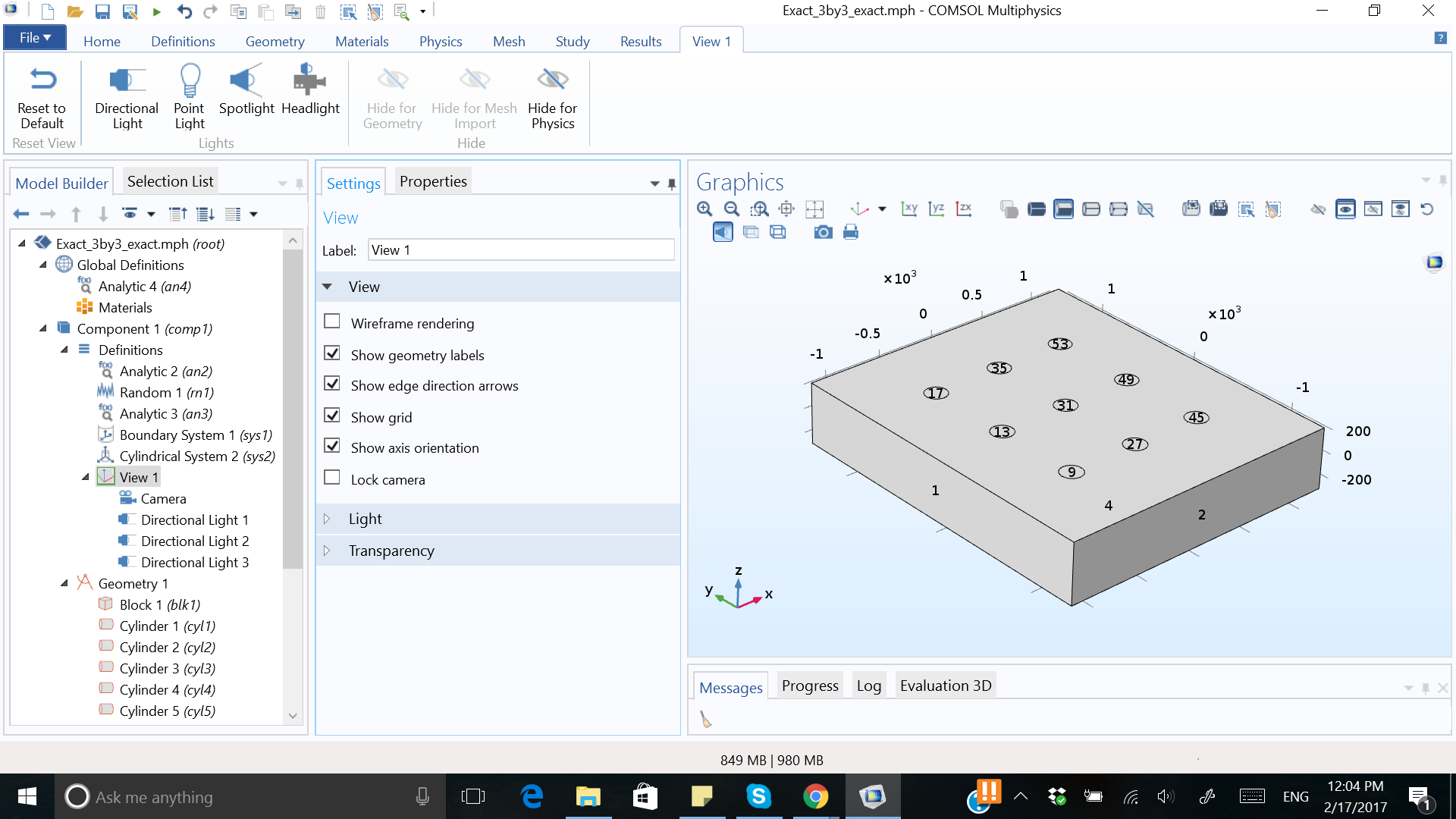This screenshot has width=1456, height=819.
Task: Open Chrome from the taskbar
Action: 815,796
